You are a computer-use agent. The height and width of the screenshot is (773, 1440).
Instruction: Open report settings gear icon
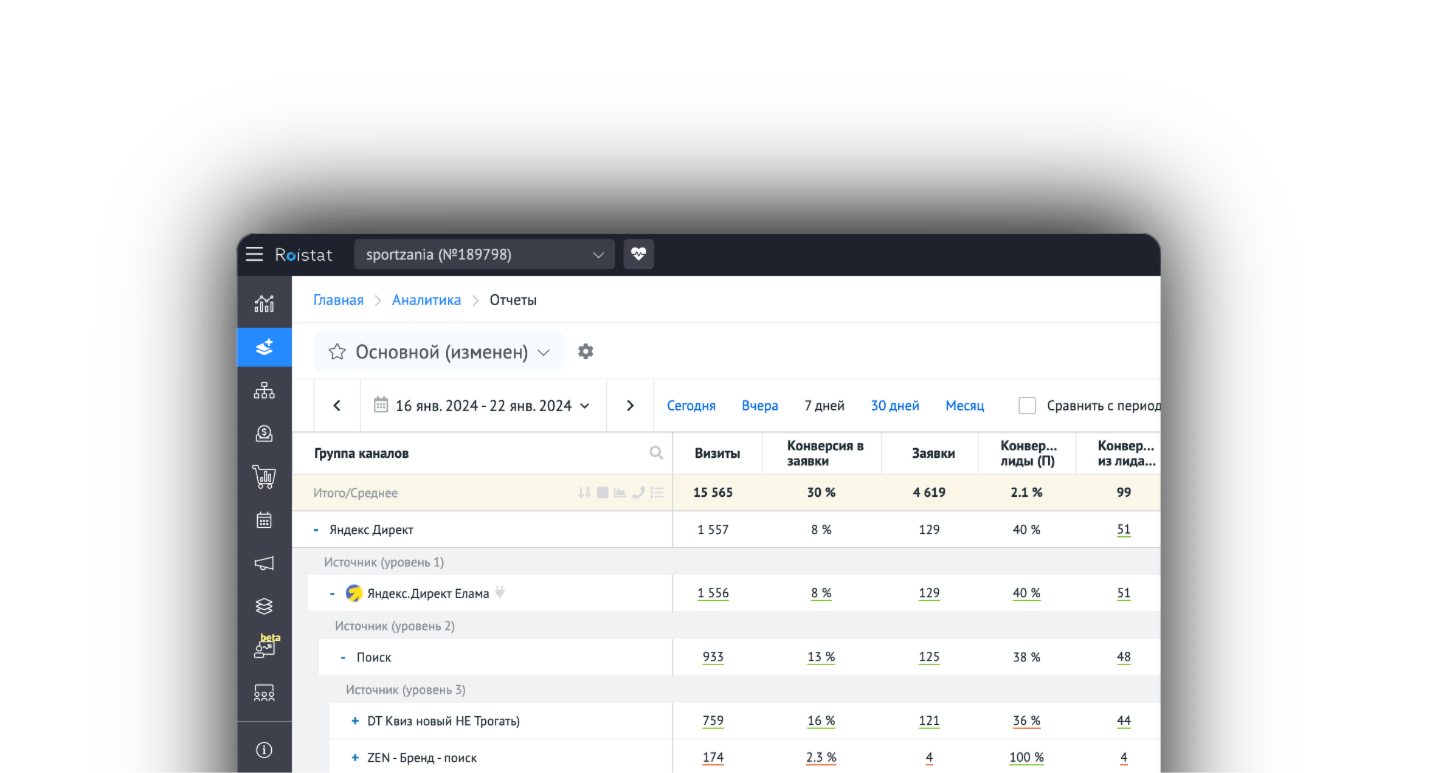[586, 352]
